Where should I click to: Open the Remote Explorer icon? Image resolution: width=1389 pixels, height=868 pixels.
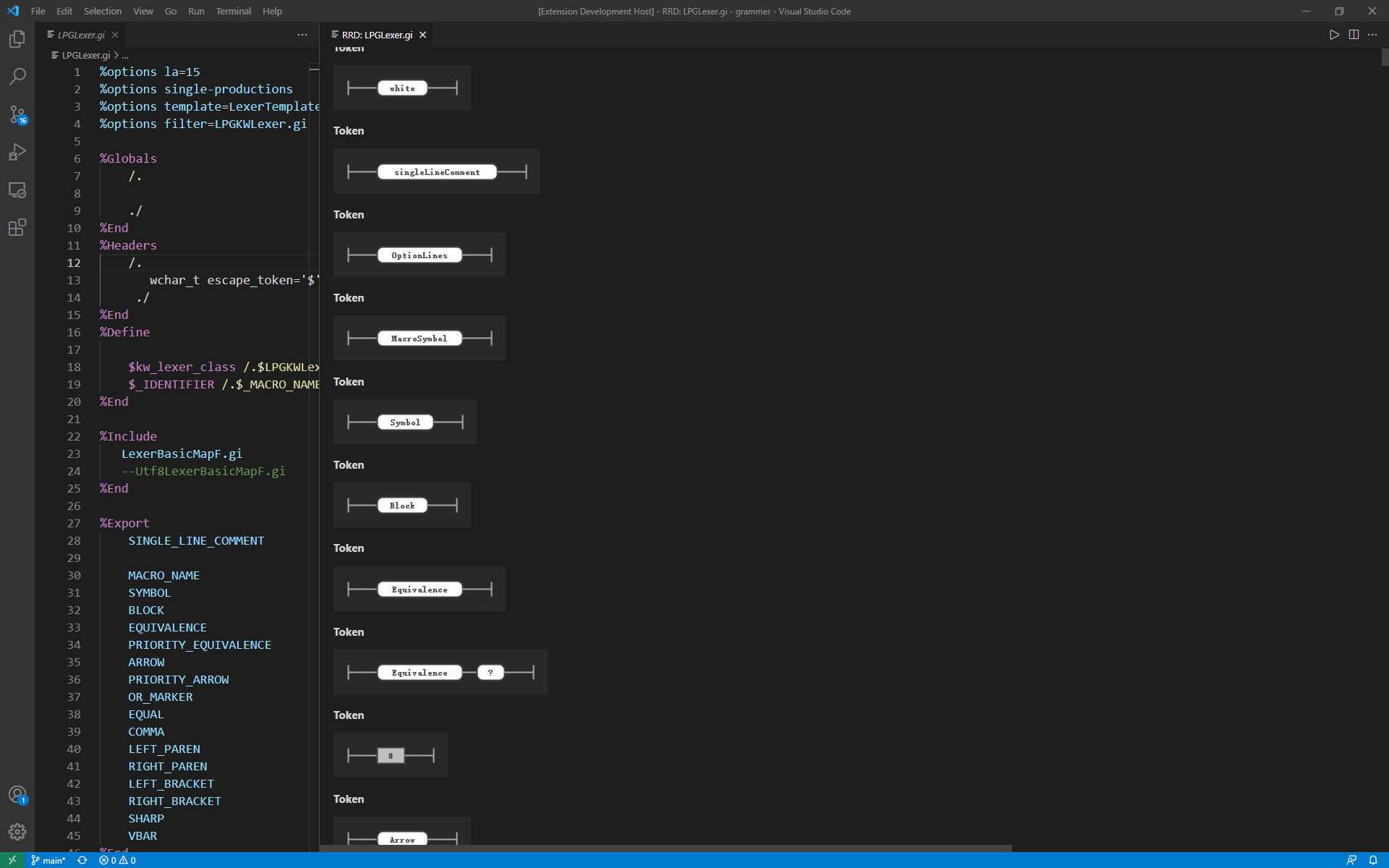pyautogui.click(x=17, y=190)
